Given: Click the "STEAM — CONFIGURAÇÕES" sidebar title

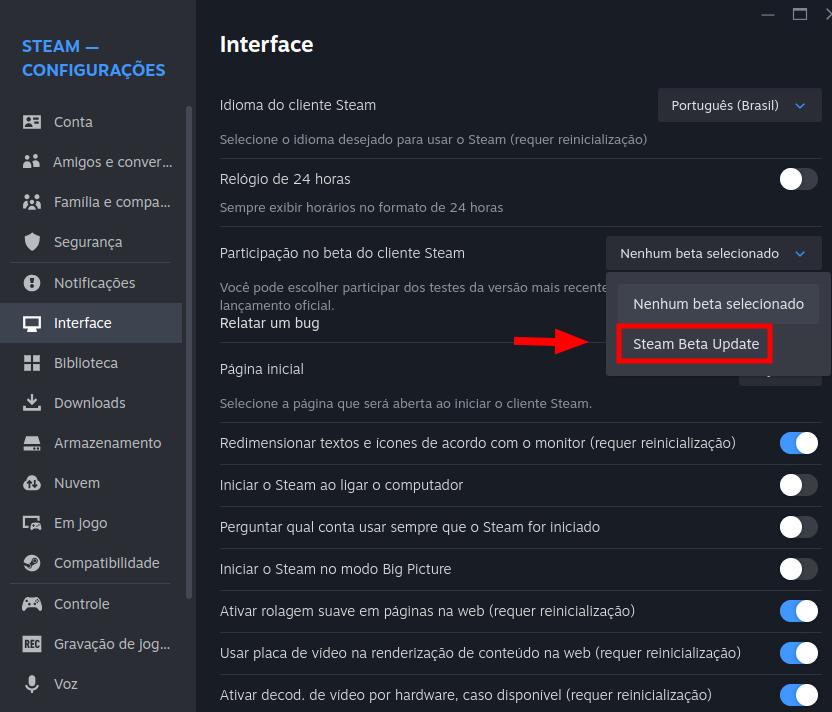Looking at the screenshot, I should pyautogui.click(x=93, y=58).
